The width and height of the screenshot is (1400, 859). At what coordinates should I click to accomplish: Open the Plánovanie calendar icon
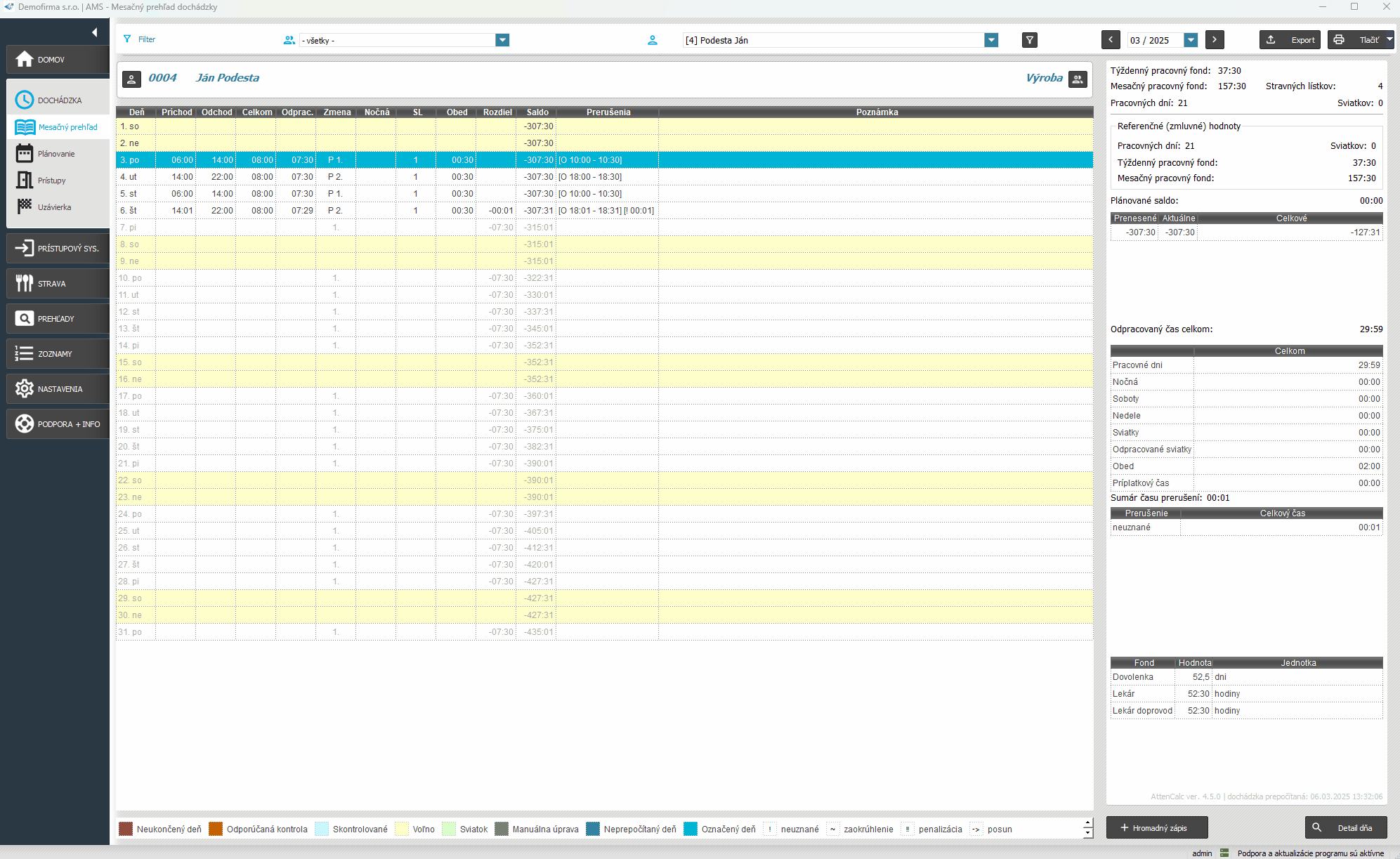25,154
